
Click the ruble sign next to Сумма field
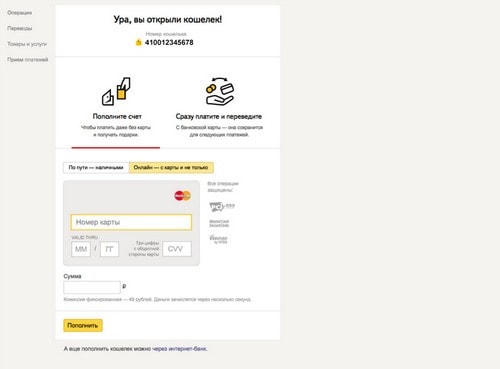pos(124,286)
